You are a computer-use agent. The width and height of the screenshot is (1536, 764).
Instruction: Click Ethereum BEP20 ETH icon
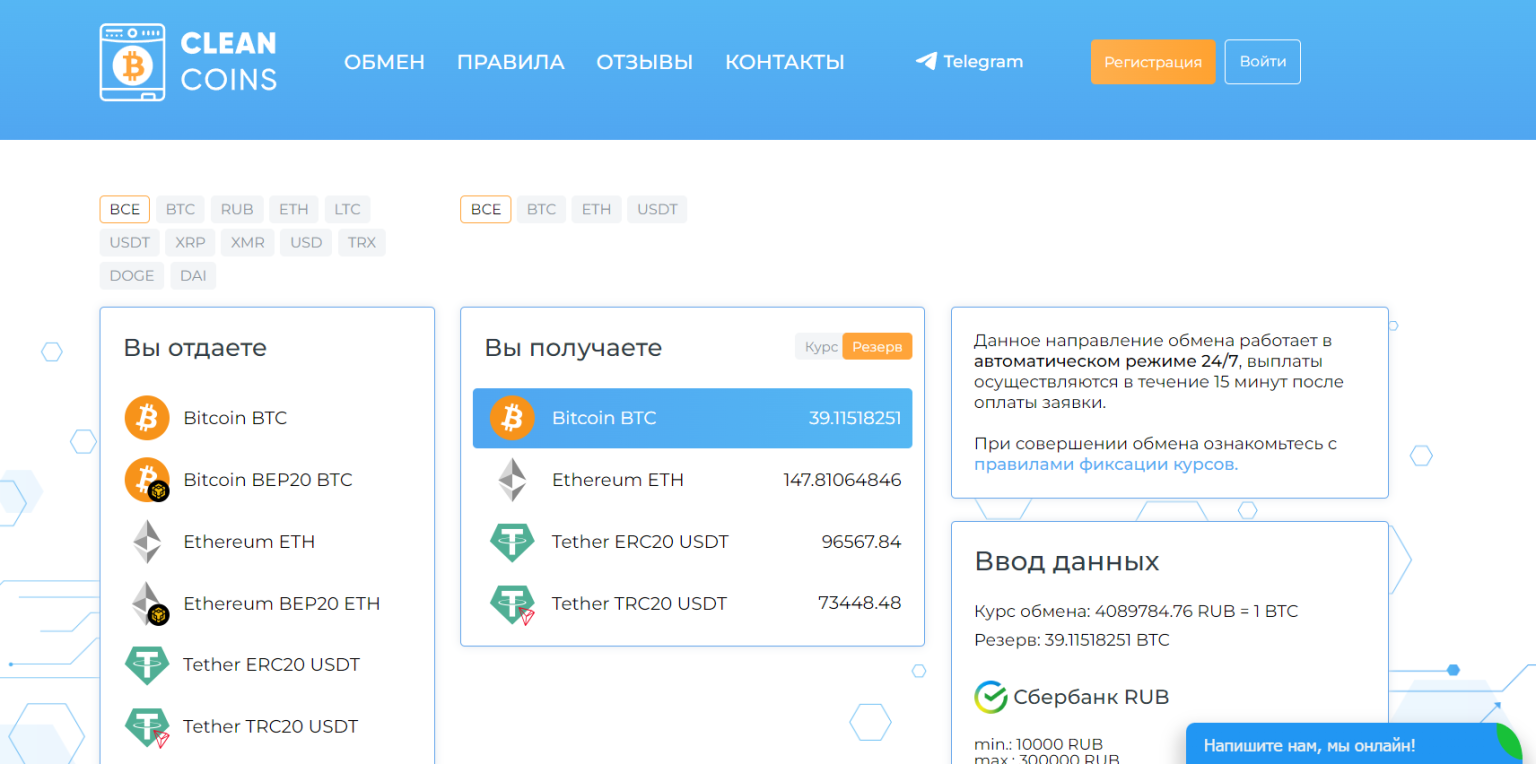click(149, 603)
